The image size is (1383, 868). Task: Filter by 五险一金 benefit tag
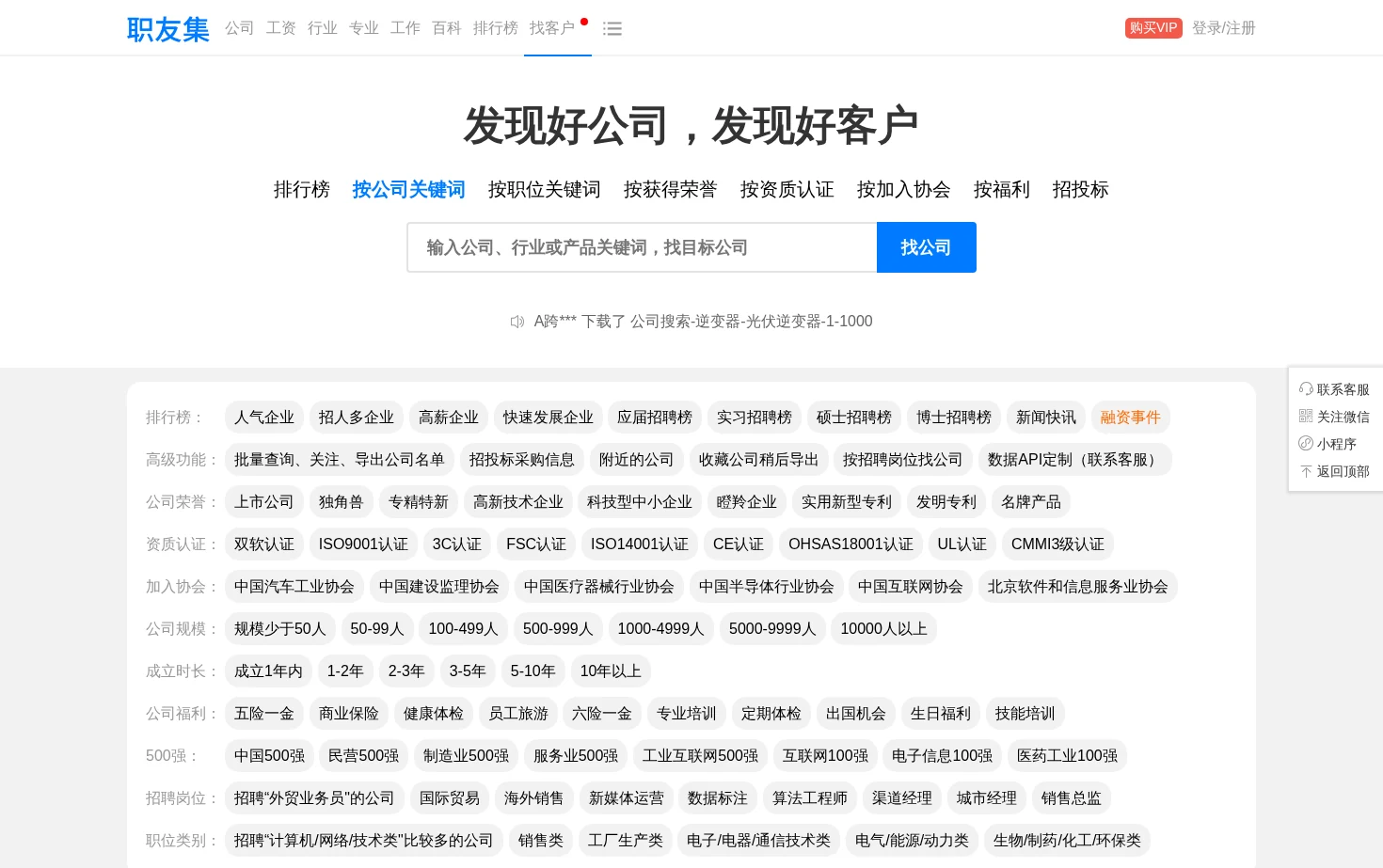click(x=264, y=714)
